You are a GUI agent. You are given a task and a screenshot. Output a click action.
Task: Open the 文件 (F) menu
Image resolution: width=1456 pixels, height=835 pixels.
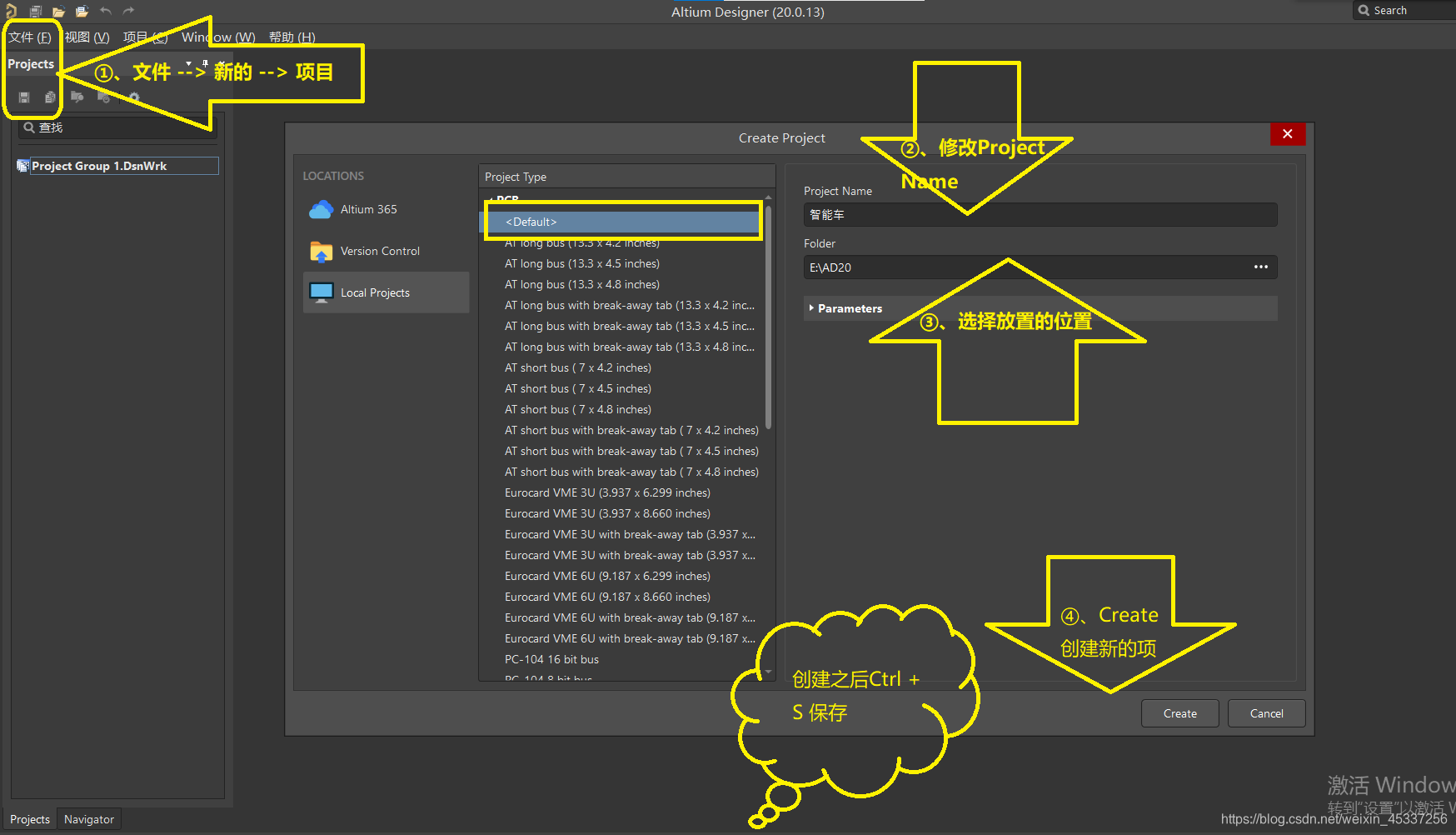point(30,37)
